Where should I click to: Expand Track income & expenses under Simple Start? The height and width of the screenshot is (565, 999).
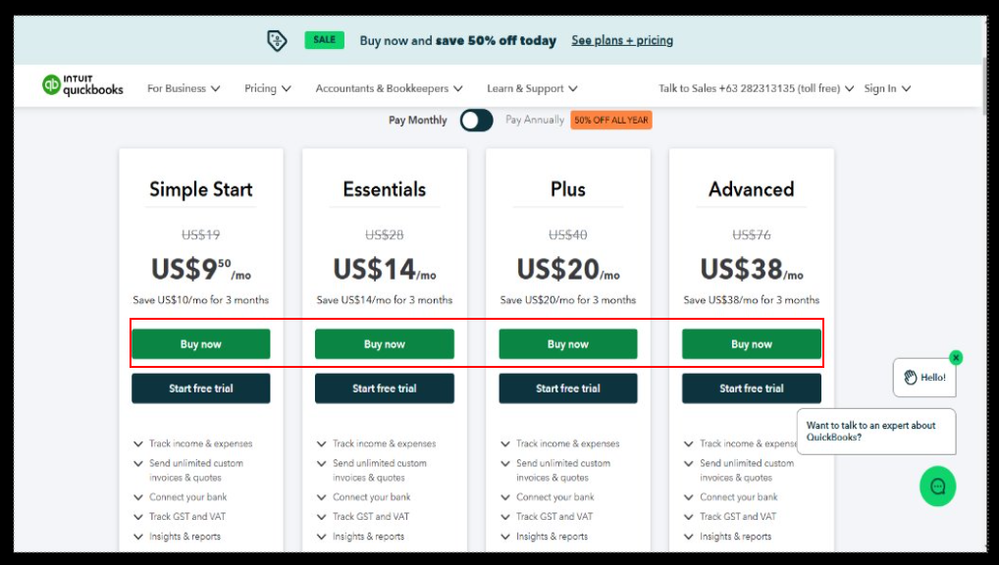(193, 443)
